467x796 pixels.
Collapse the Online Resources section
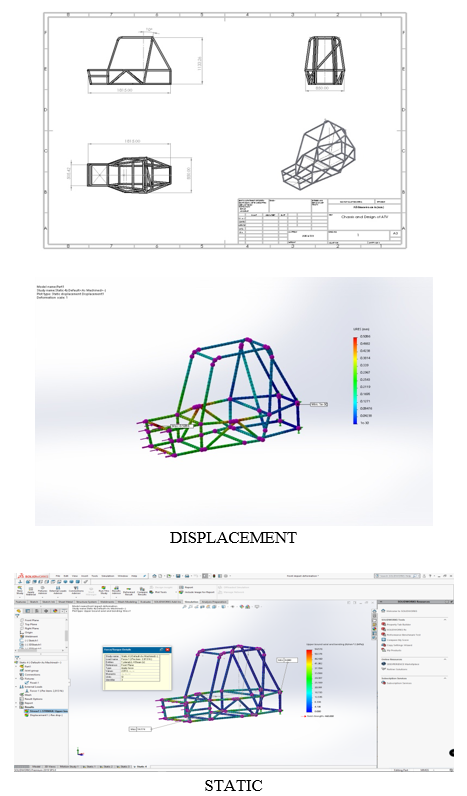(x=445, y=659)
